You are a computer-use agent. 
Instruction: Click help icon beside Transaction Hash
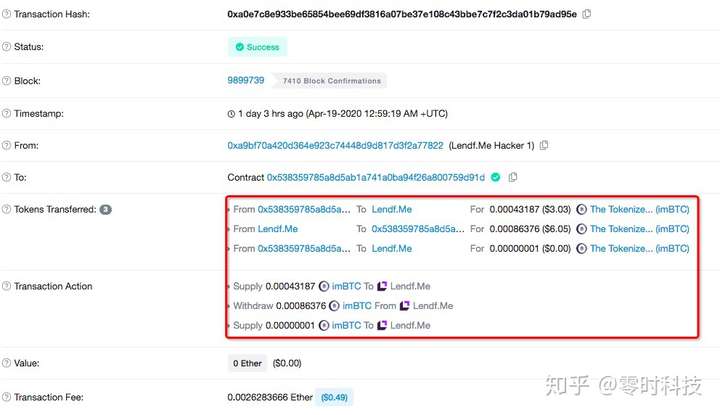tap(6, 14)
